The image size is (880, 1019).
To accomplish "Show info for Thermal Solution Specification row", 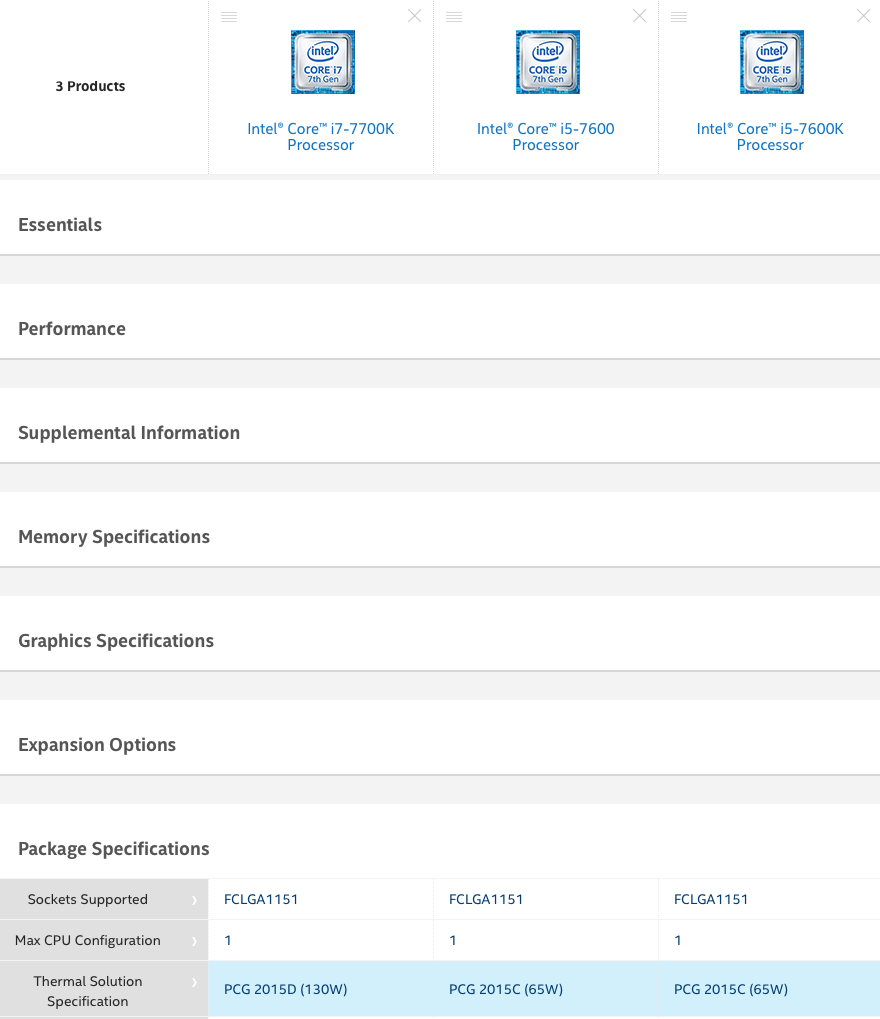I will (194, 982).
